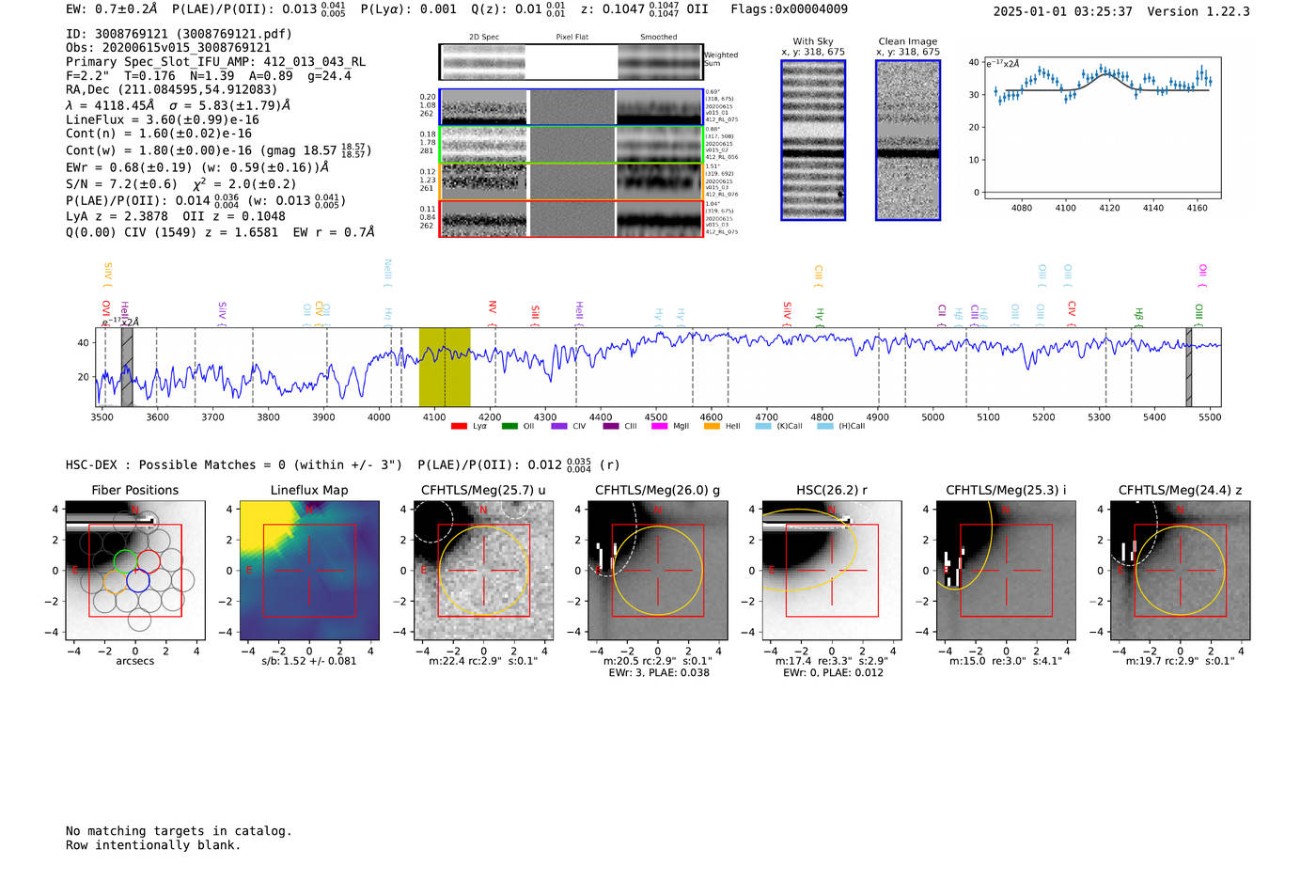Click 'No matching targets in catalog.' text

click(x=179, y=831)
